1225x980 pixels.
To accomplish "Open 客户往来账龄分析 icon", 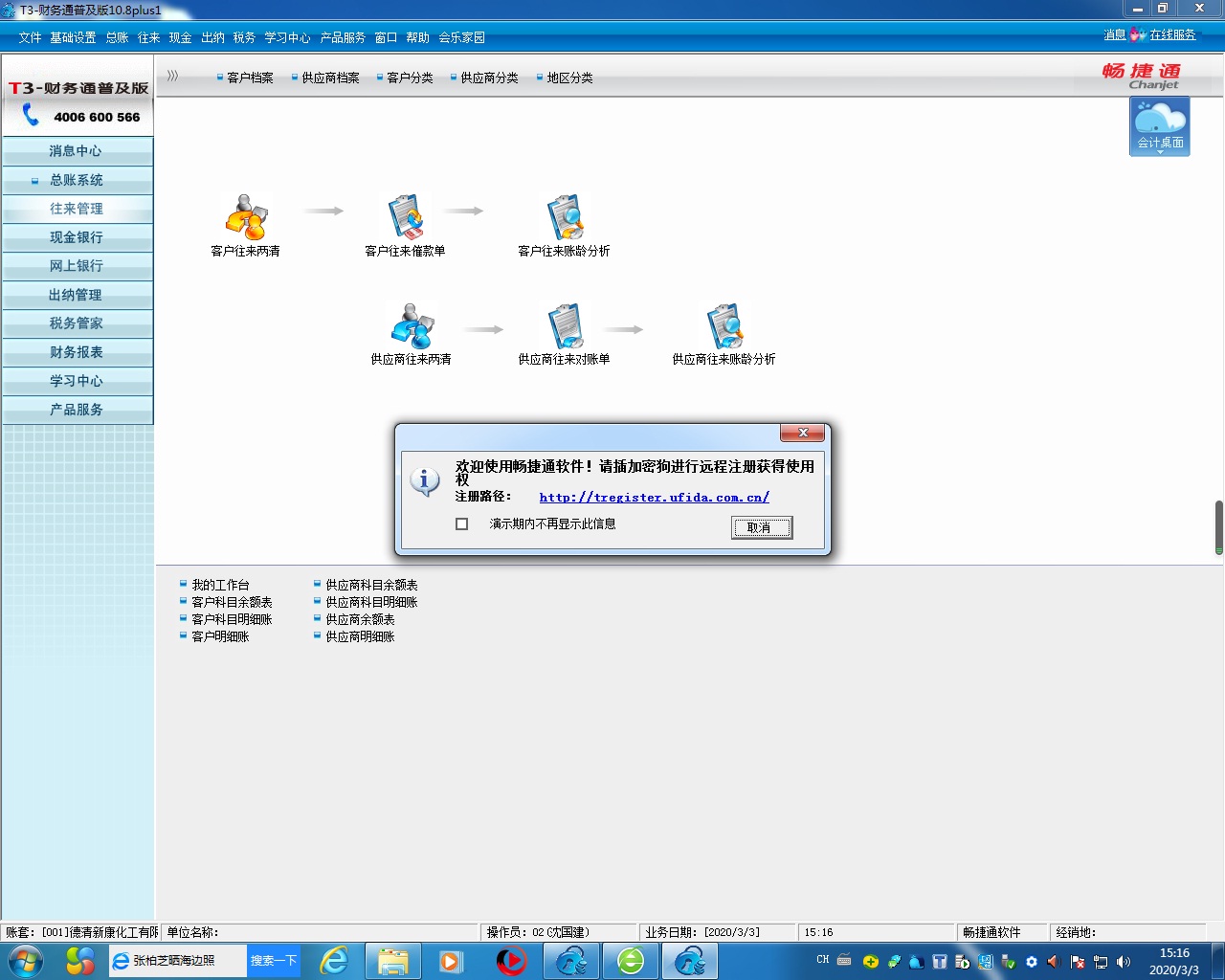I will point(565,217).
